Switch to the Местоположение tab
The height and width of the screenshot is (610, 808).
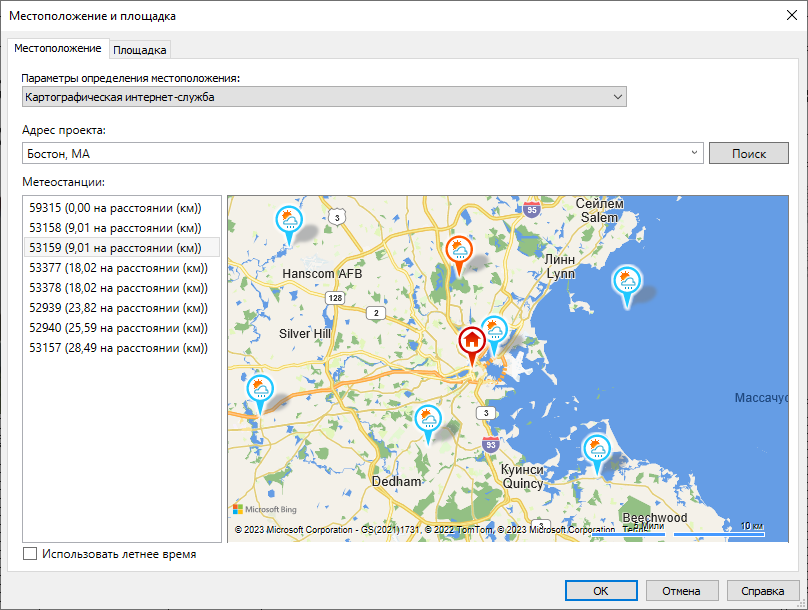pos(58,48)
